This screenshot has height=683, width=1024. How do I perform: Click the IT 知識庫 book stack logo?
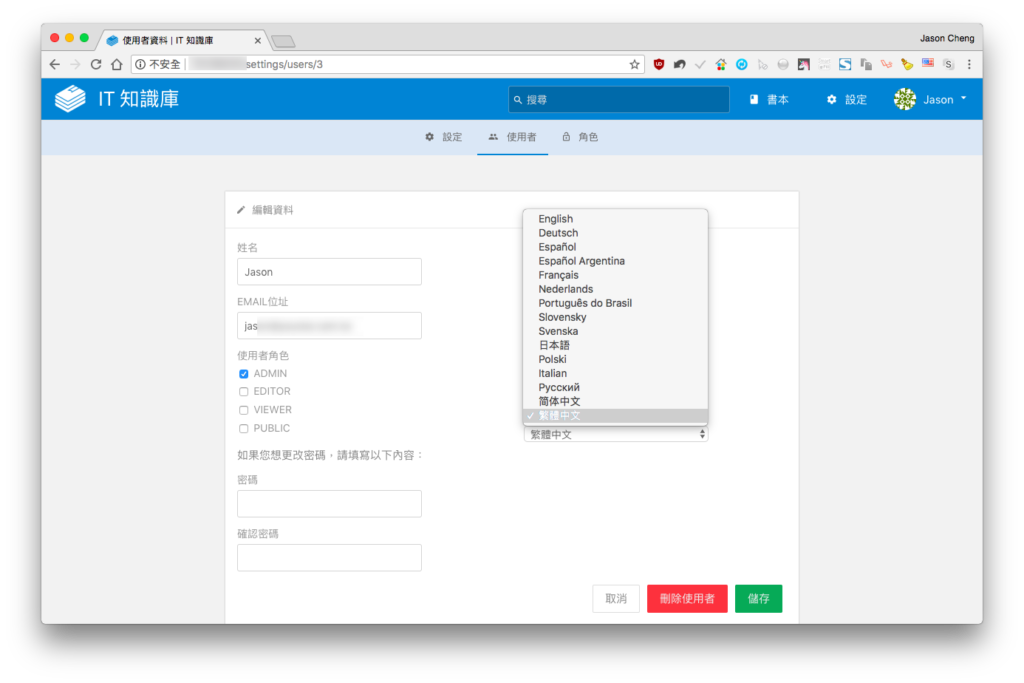pyautogui.click(x=70, y=99)
